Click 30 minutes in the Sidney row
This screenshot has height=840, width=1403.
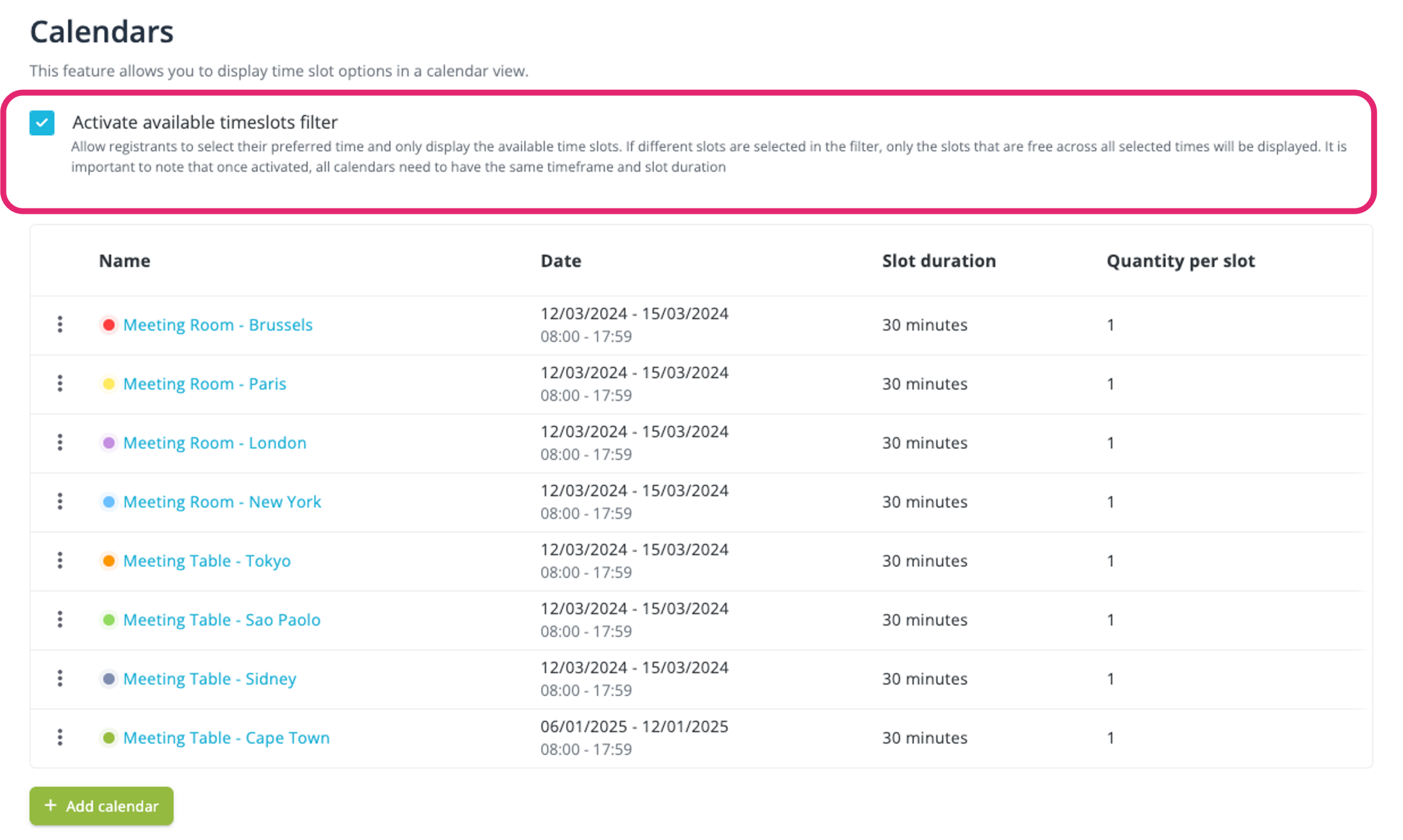[925, 679]
